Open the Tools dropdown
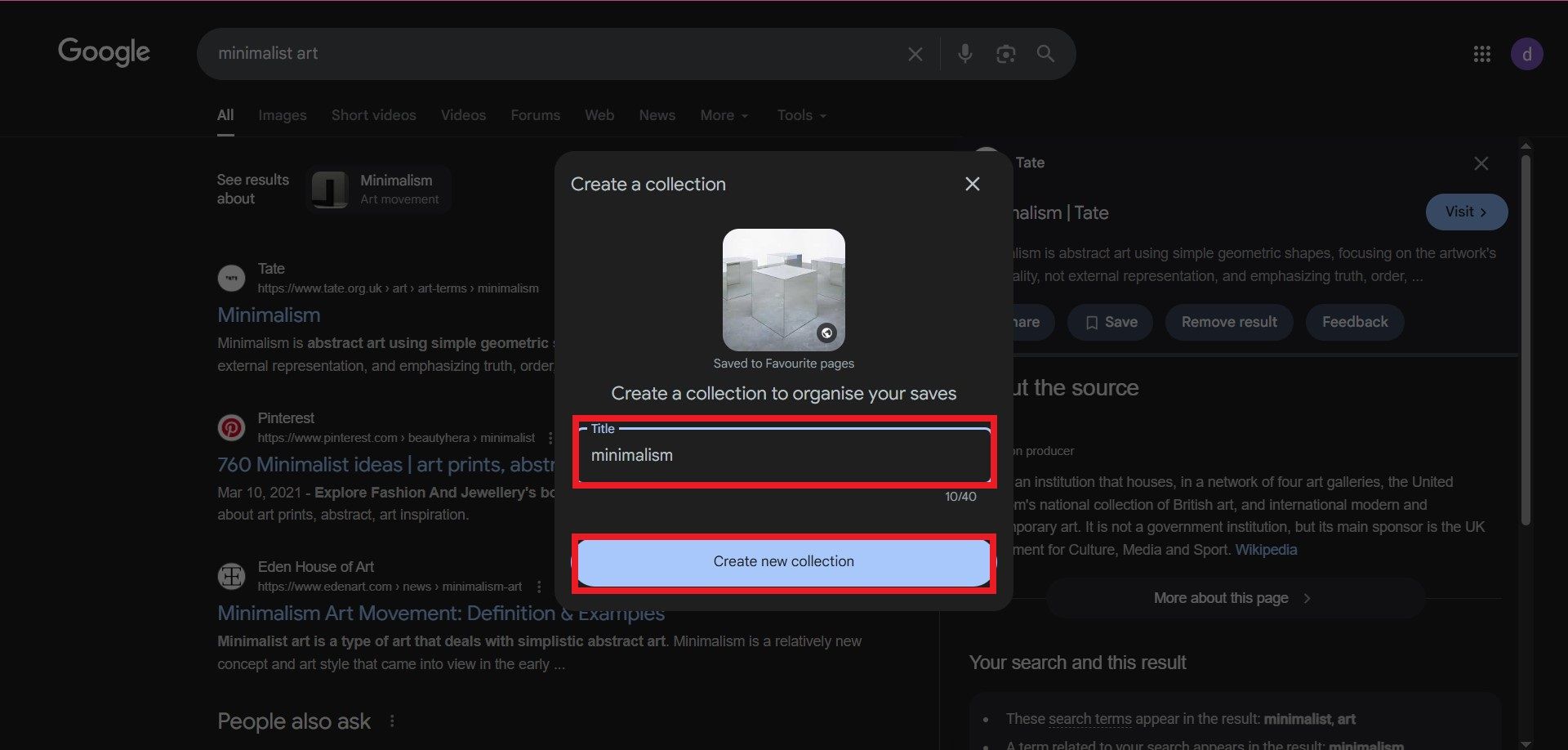This screenshot has height=750, width=1568. [x=801, y=115]
